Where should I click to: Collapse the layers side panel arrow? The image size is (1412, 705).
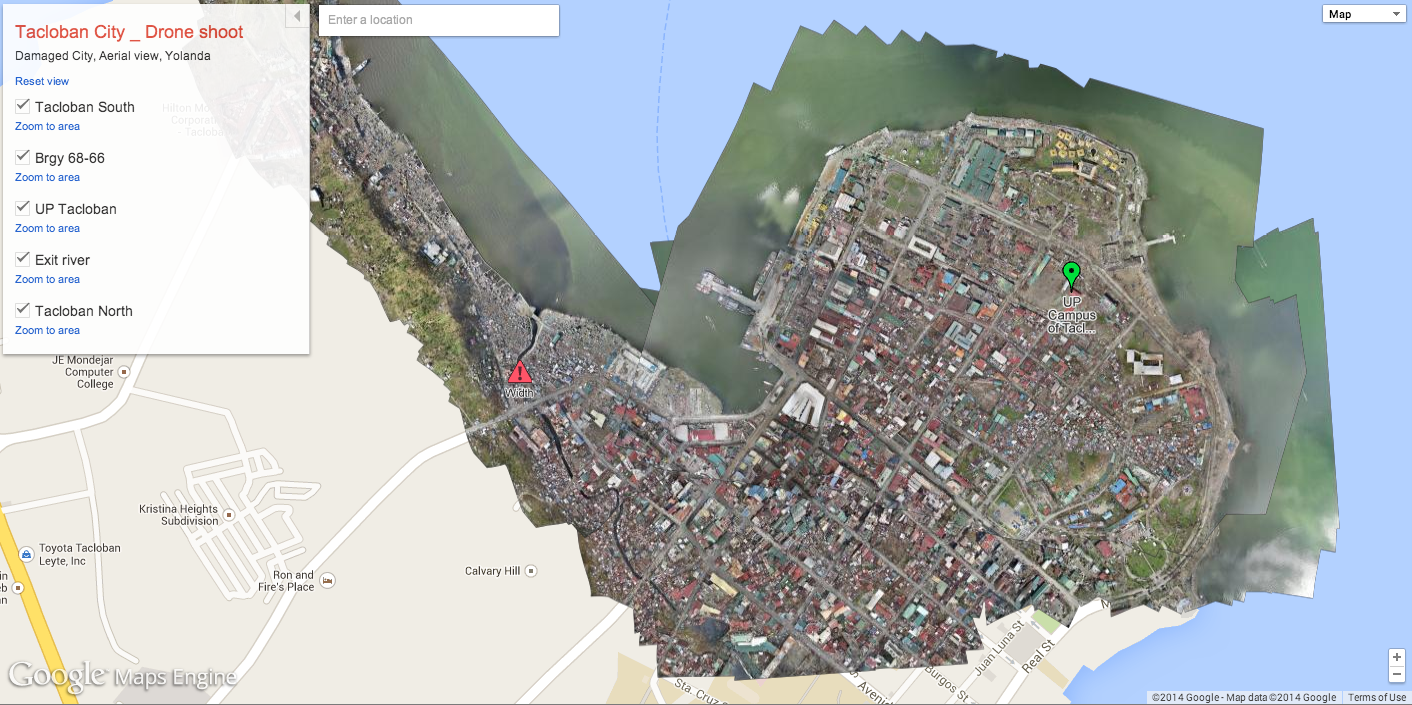click(297, 17)
